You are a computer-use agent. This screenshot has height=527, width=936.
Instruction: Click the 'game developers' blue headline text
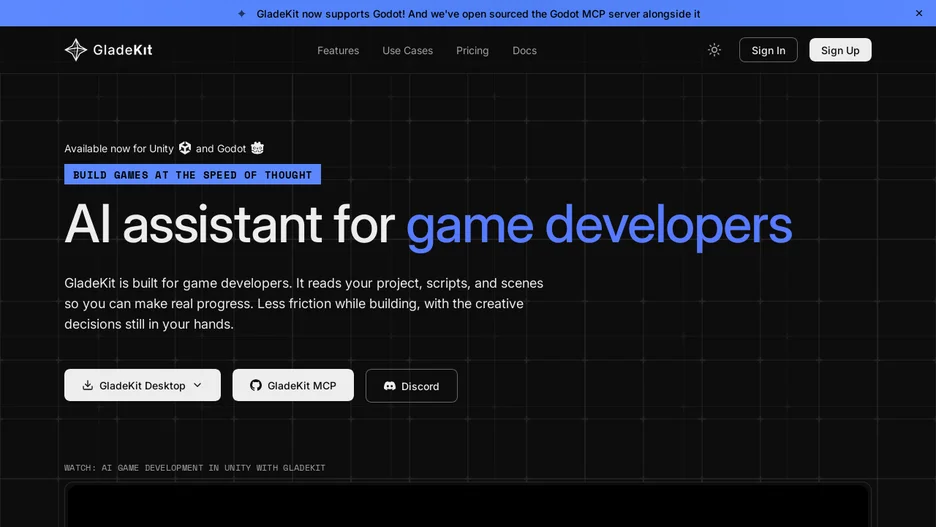point(599,226)
